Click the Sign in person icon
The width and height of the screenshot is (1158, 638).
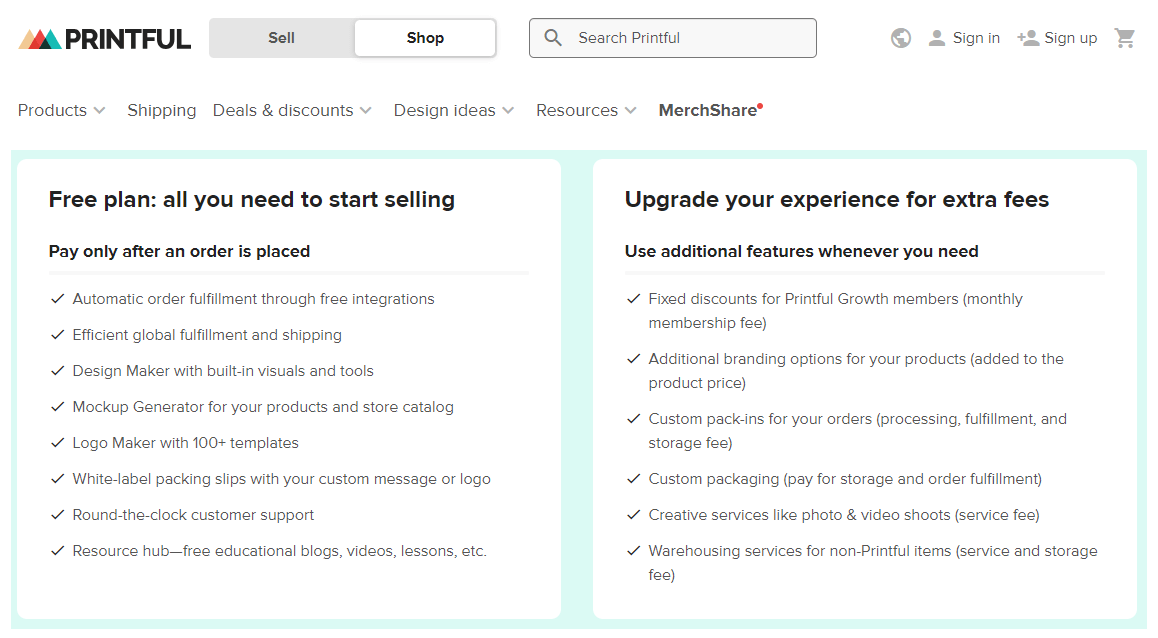936,38
